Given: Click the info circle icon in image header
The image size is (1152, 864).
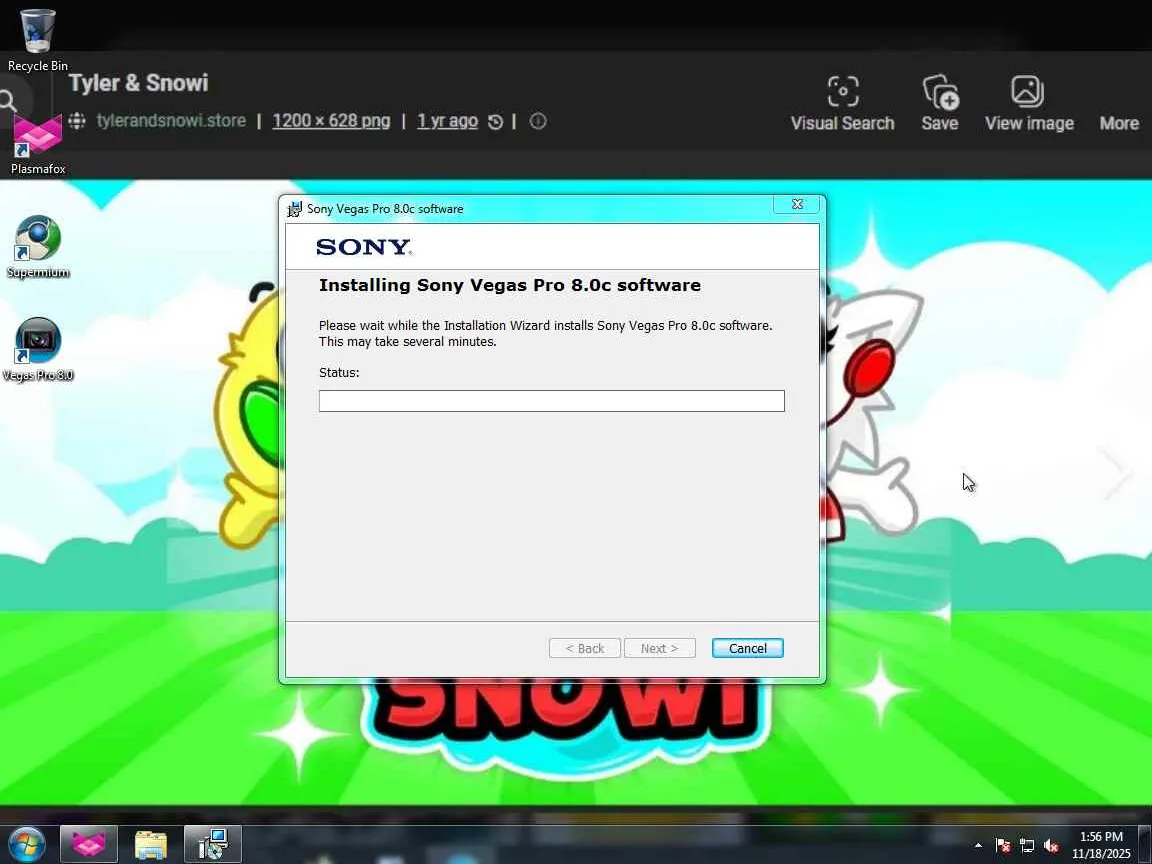Looking at the screenshot, I should [538, 121].
